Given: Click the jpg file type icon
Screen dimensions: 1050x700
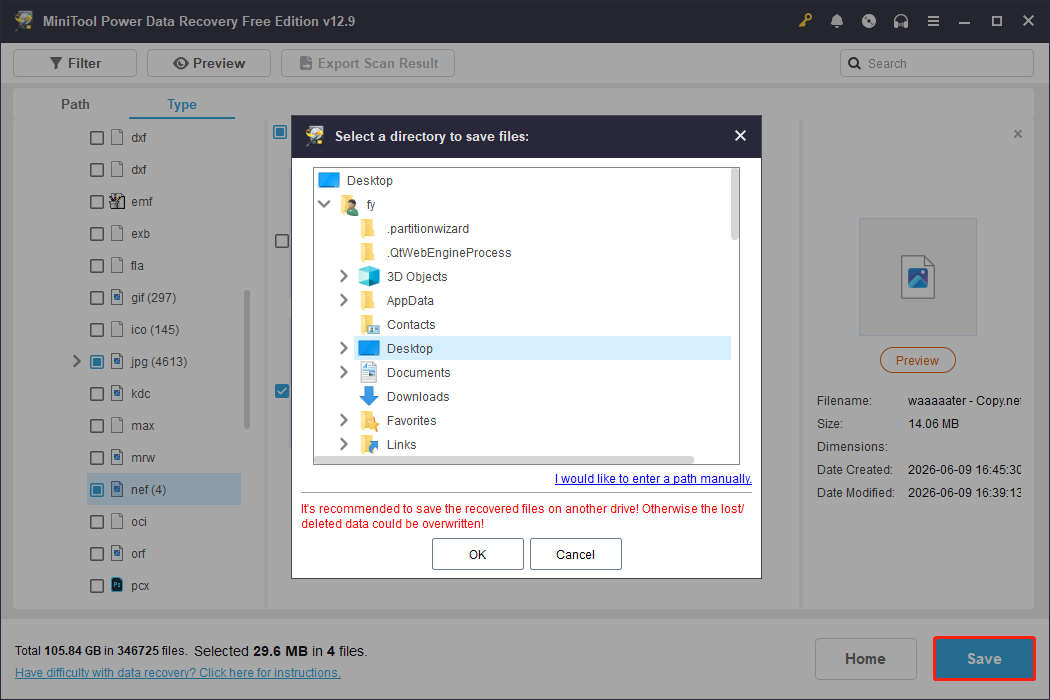Looking at the screenshot, I should (117, 361).
